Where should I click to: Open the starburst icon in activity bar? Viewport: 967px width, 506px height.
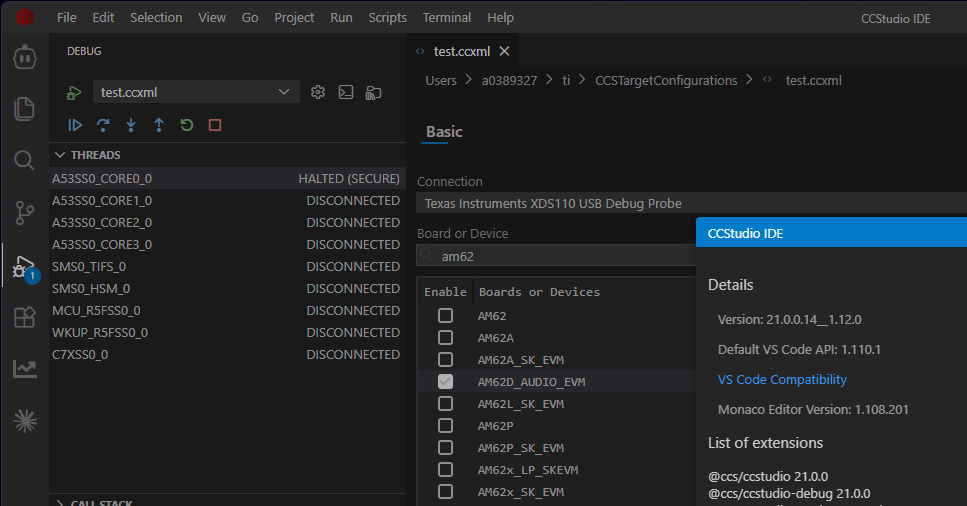tap(25, 421)
